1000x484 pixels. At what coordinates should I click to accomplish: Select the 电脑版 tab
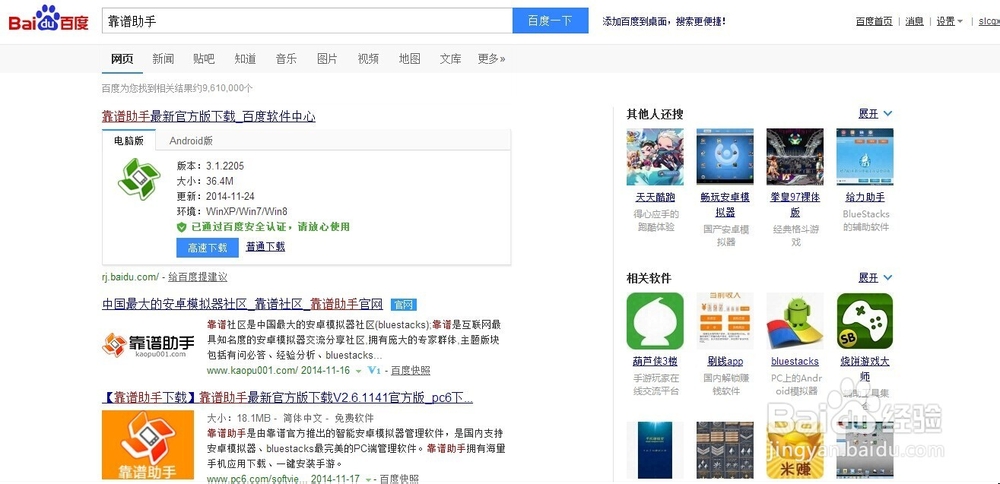[129, 141]
